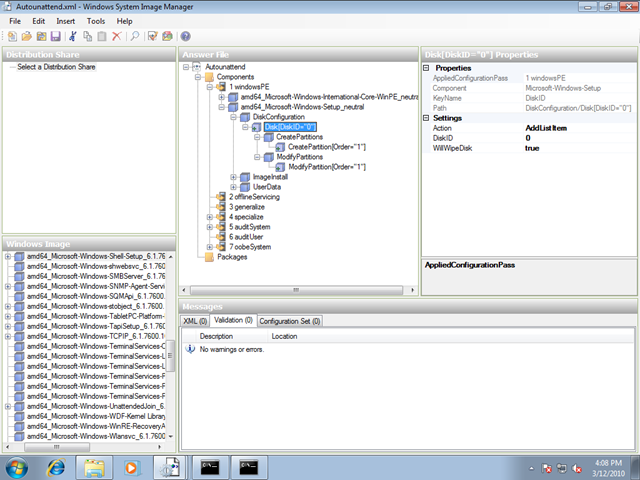Collapse the DiskConfiguration node

tap(233, 117)
